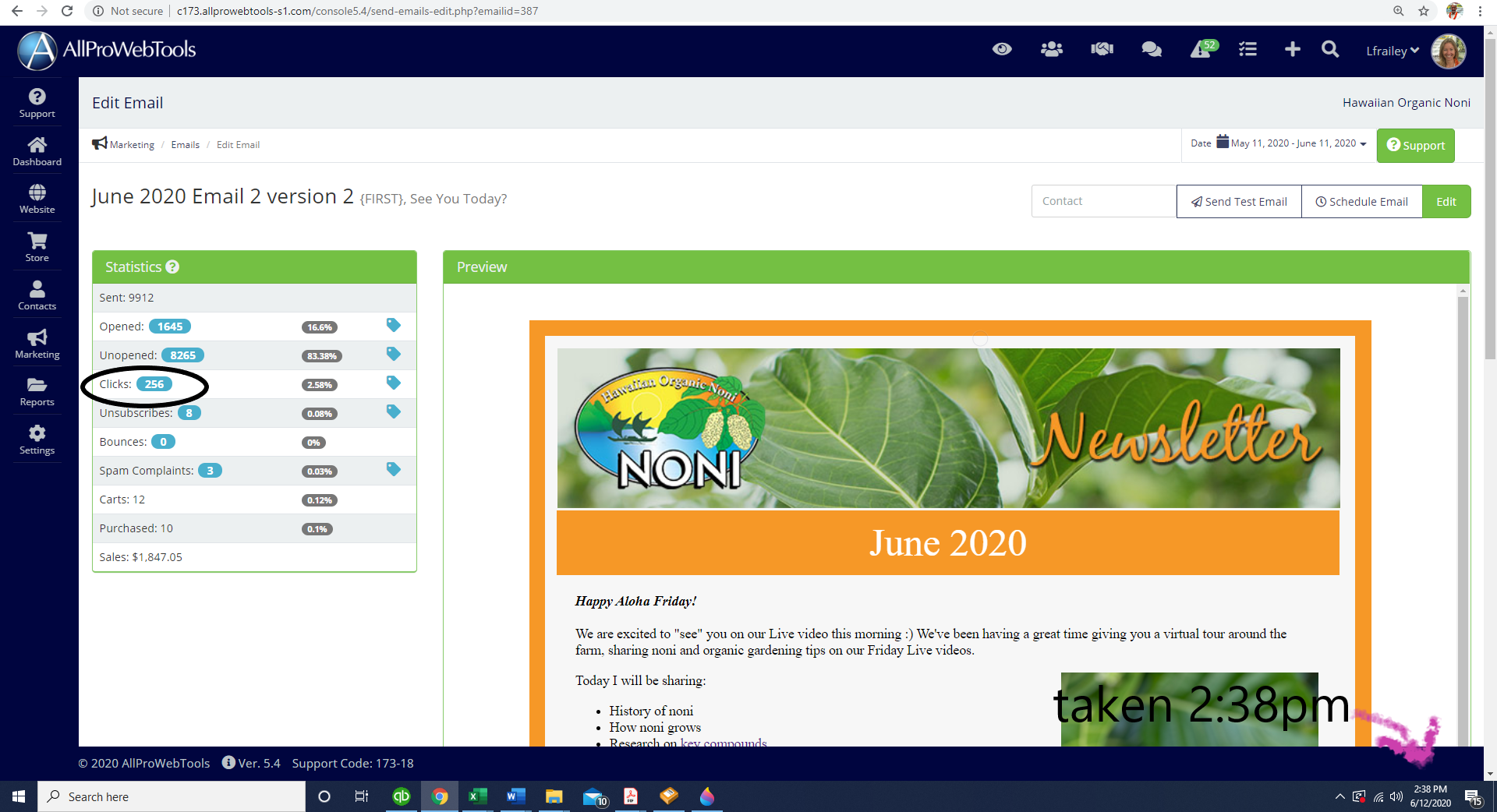Screen dimensions: 1497x812
Task: Click the Purchased: 10 text
Action: [x=136, y=528]
